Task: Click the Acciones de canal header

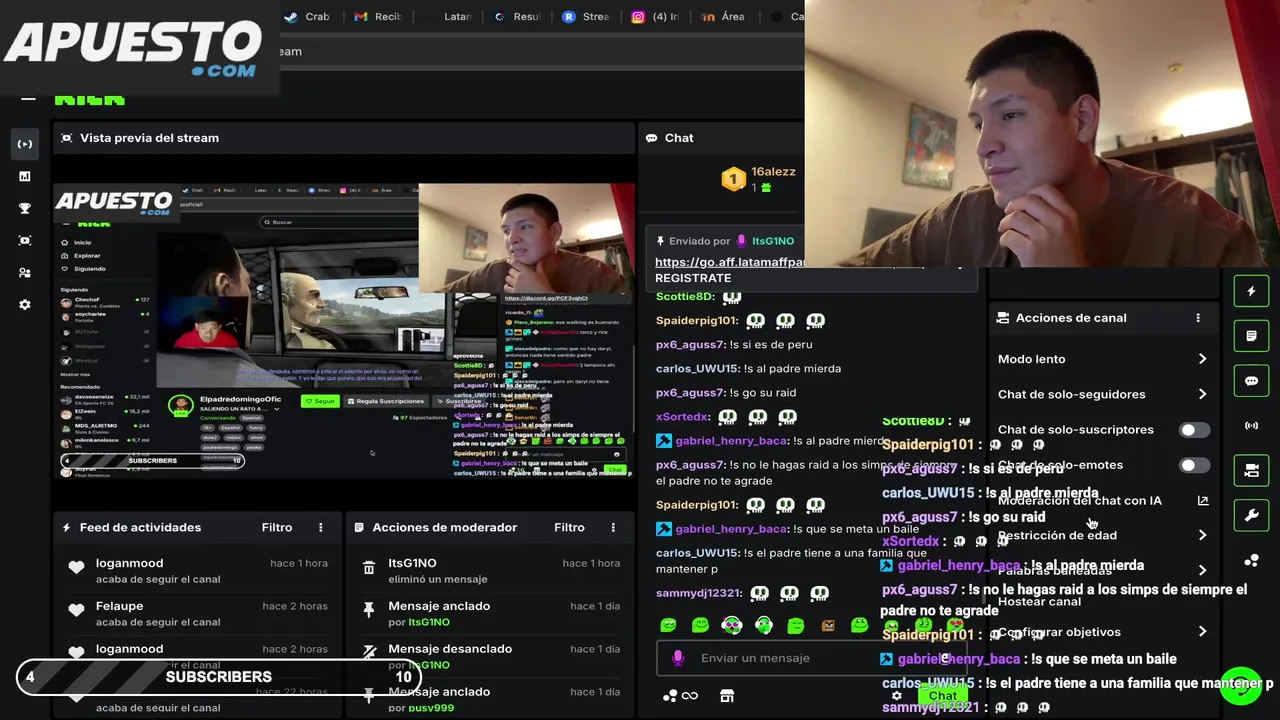Action: click(x=1071, y=318)
